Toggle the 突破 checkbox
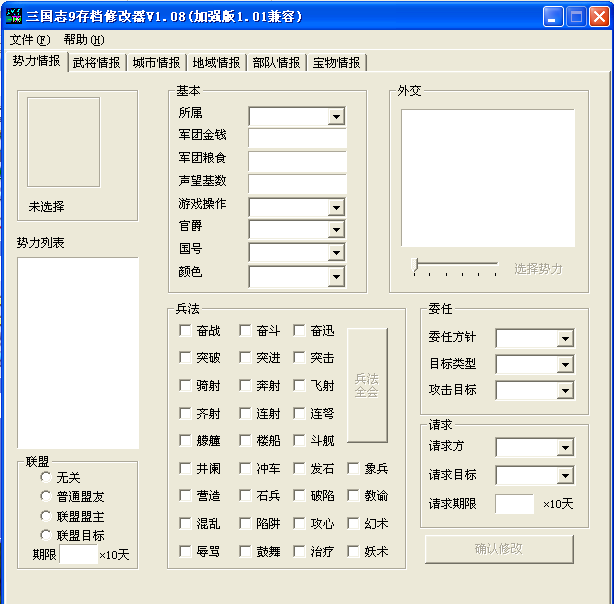 (185, 357)
